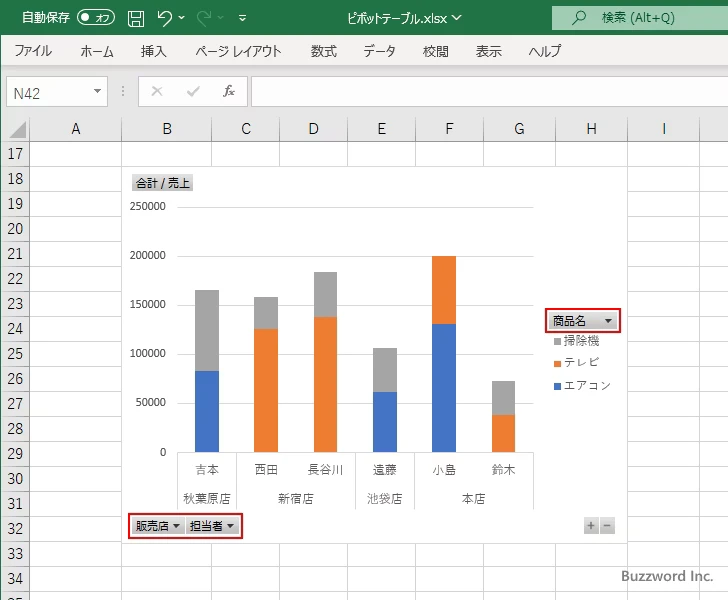
Task: Click the blue エアコン legend entry
Action: 586,386
